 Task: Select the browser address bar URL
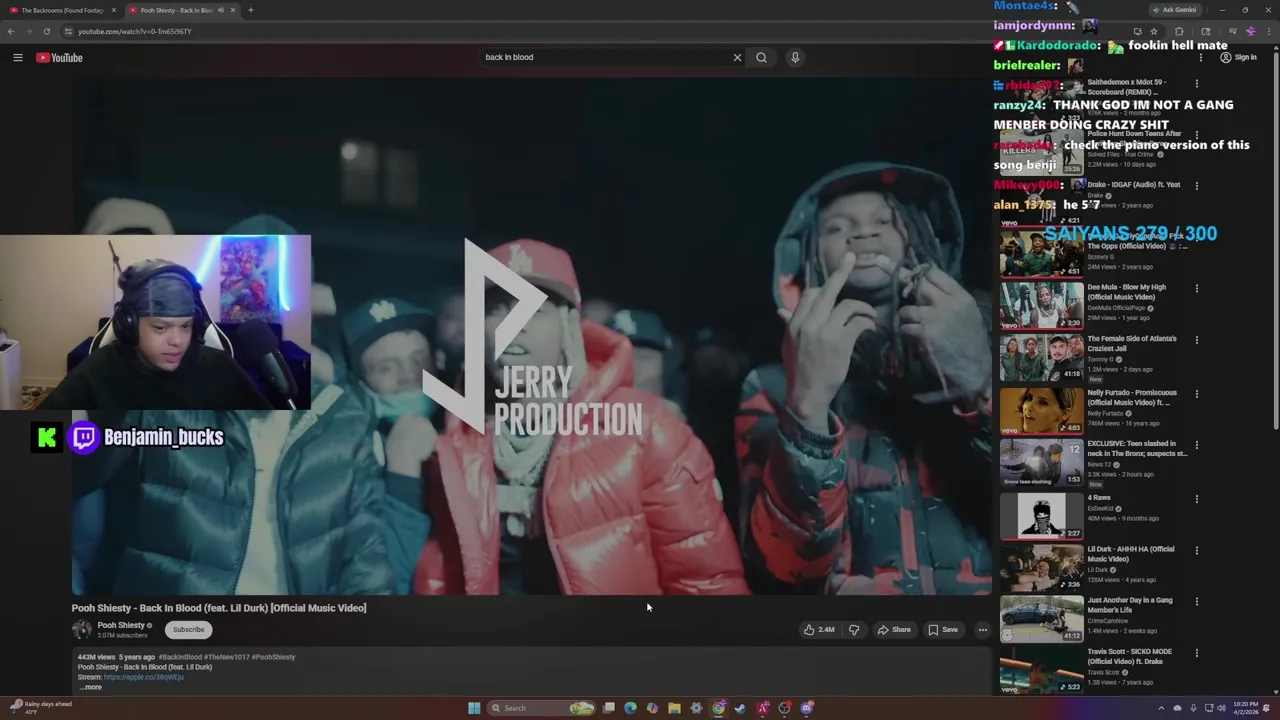(134, 31)
